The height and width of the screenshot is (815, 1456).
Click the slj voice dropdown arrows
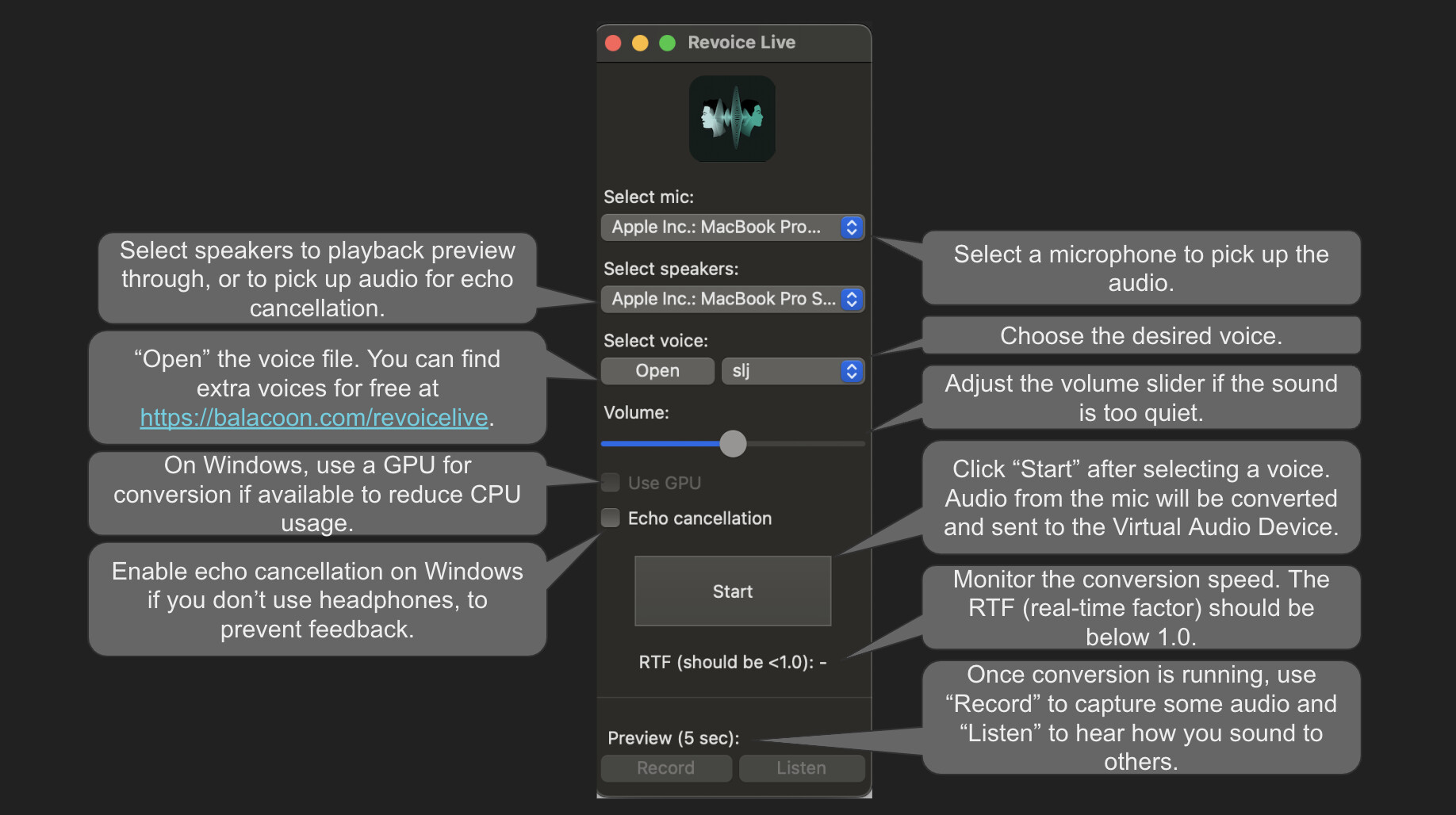coord(851,371)
